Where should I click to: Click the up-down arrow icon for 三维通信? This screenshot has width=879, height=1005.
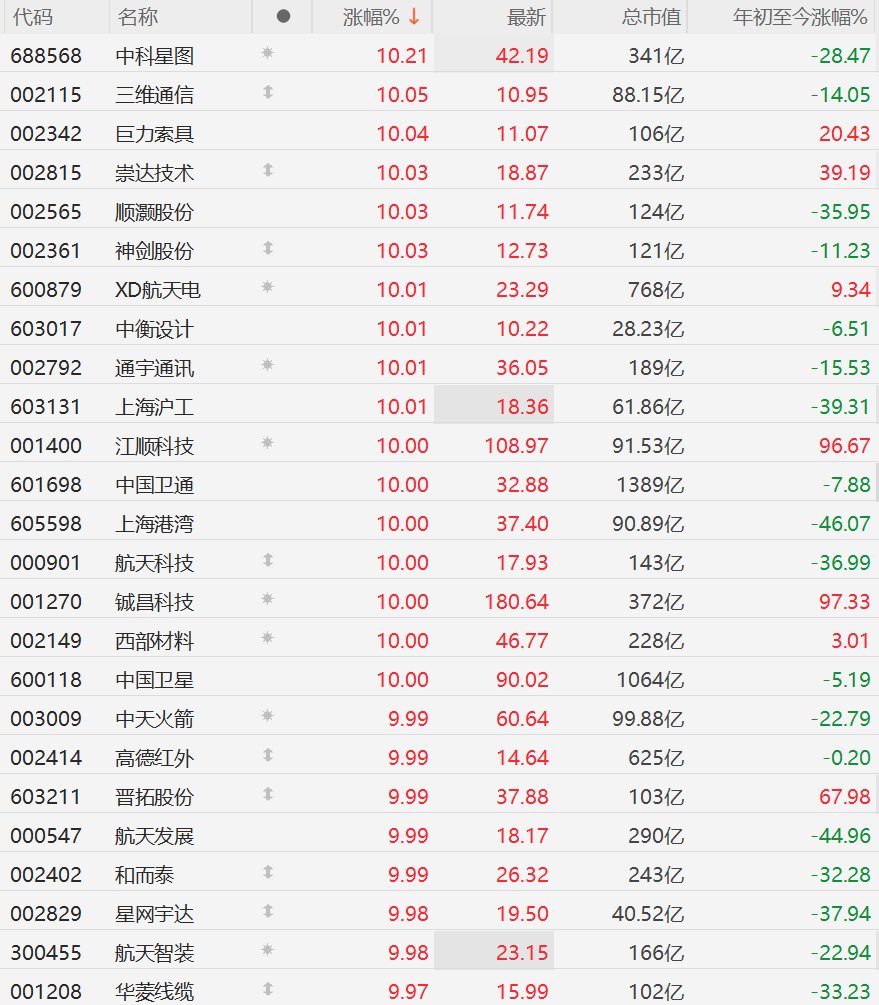point(268,92)
